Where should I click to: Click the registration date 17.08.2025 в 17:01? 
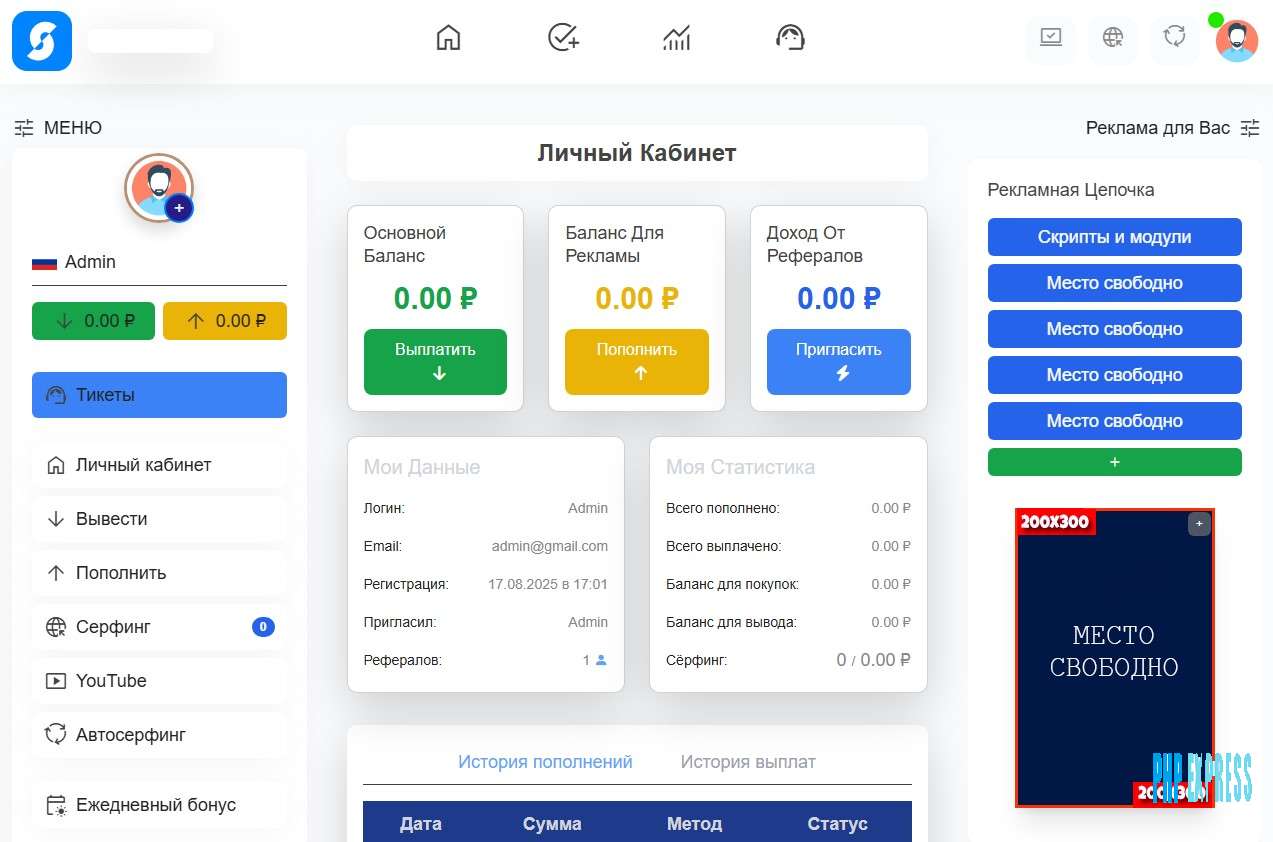pos(548,584)
